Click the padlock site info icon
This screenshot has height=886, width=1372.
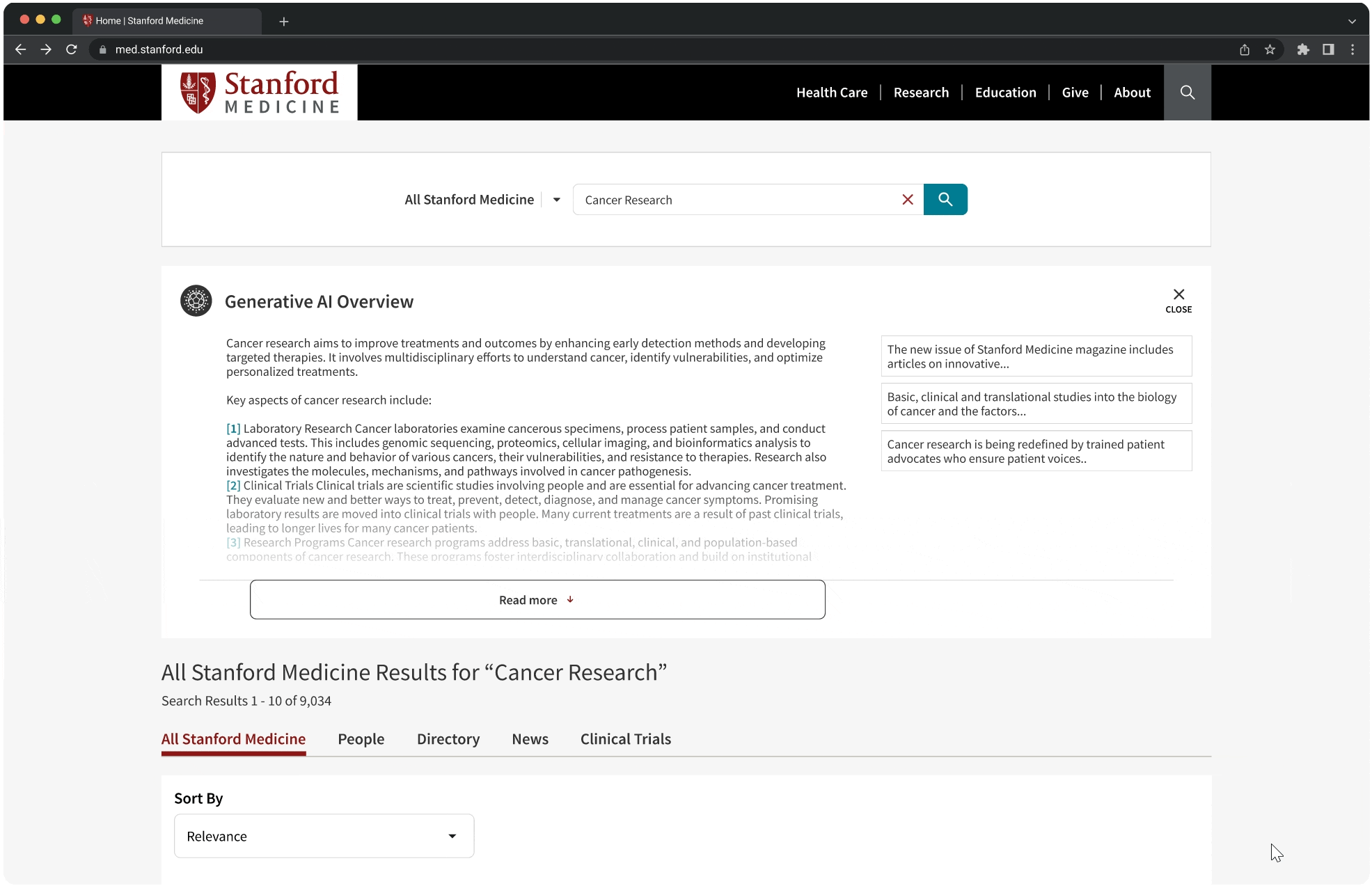pos(103,49)
